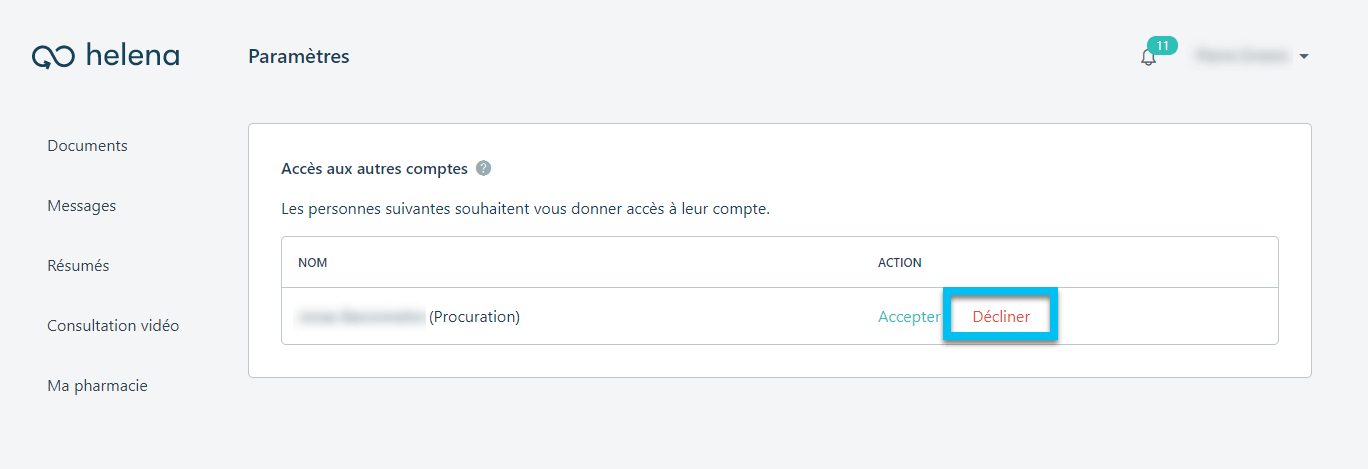This screenshot has width=1368, height=469.
Task: Click the NOM column header
Action: click(x=313, y=263)
